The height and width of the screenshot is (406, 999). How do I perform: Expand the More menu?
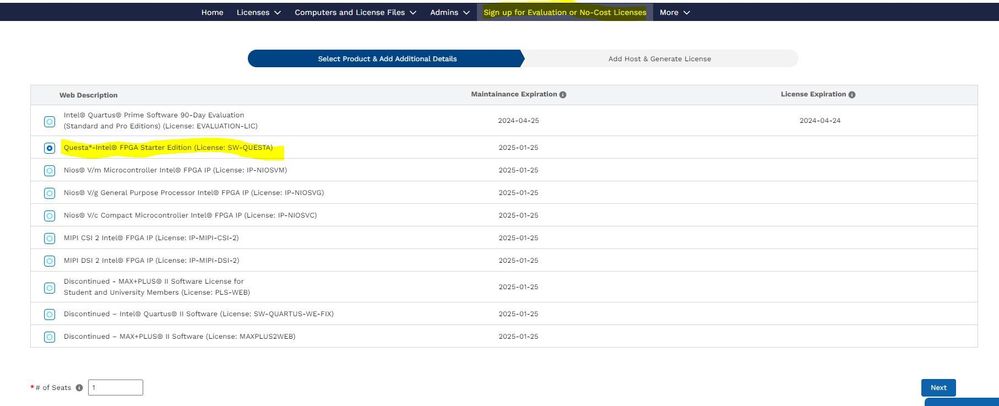[675, 12]
